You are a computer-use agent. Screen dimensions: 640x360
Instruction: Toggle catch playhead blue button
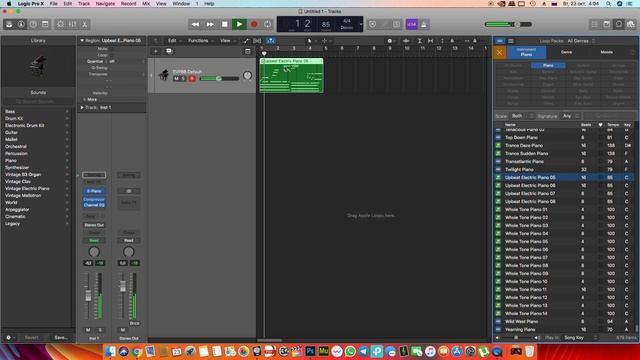271,41
